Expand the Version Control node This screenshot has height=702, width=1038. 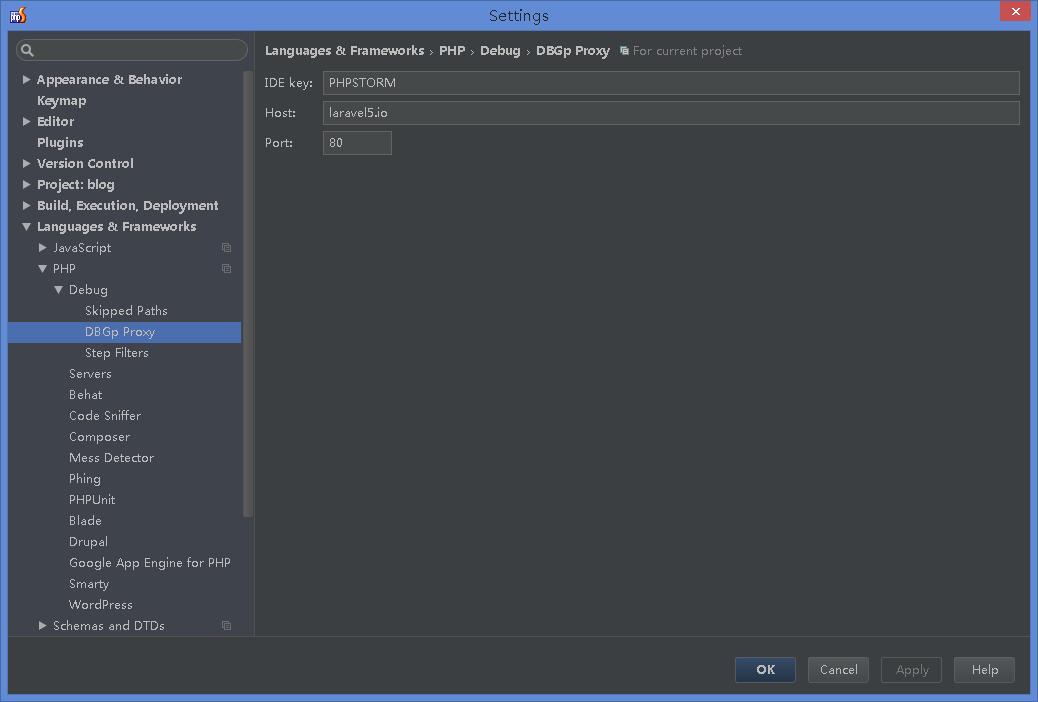pos(25,163)
